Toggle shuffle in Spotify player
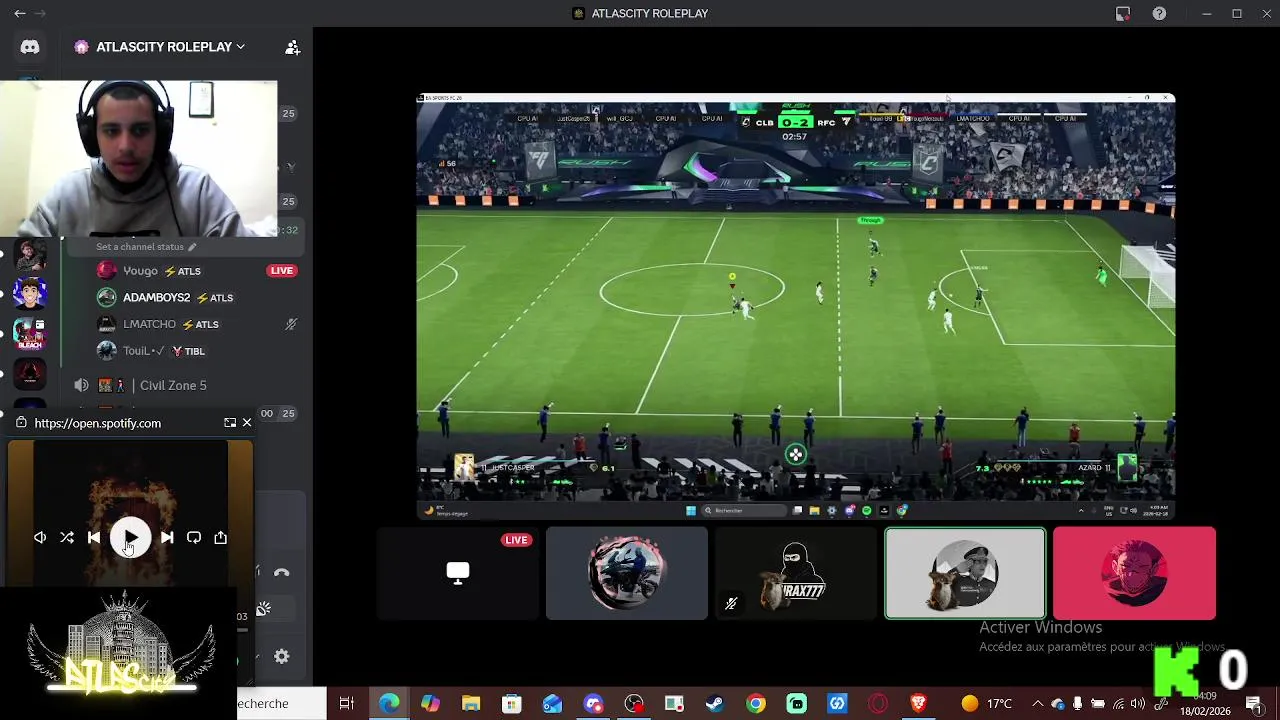 coord(67,538)
